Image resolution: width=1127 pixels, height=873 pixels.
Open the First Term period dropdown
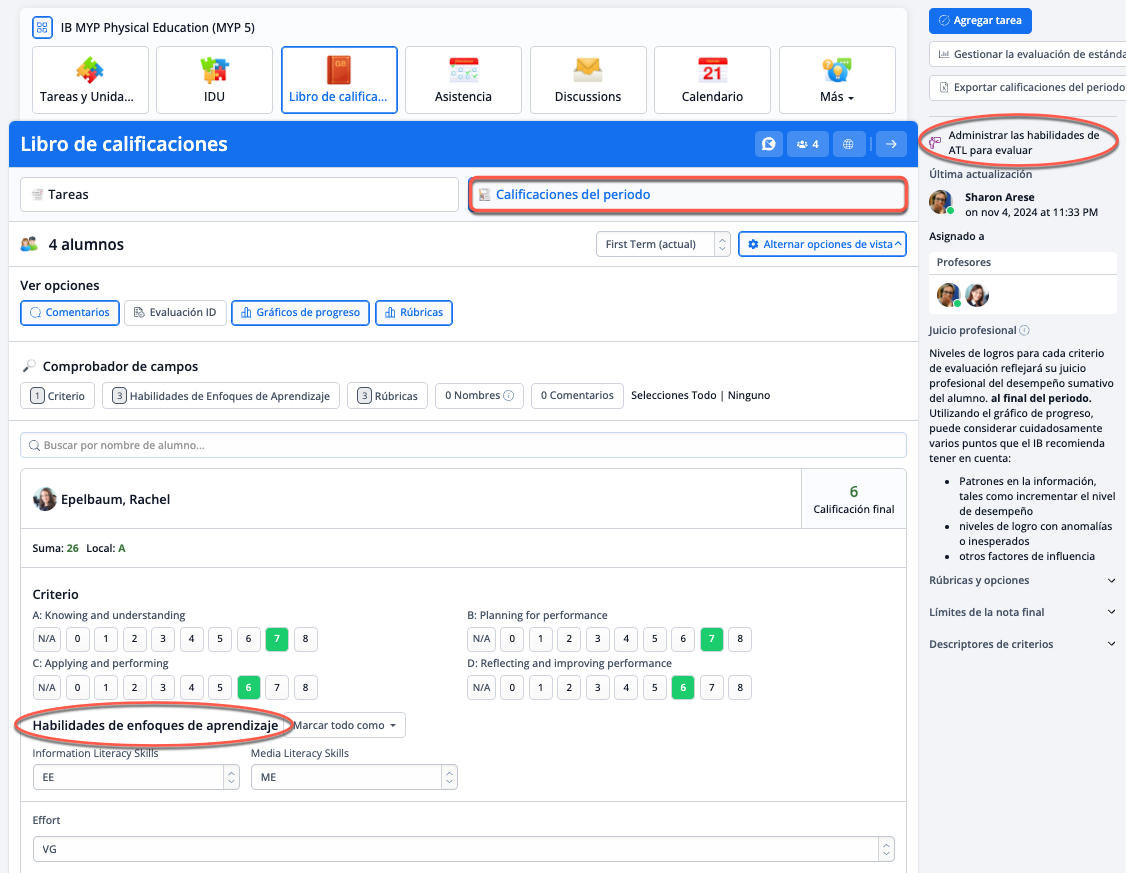[662, 244]
